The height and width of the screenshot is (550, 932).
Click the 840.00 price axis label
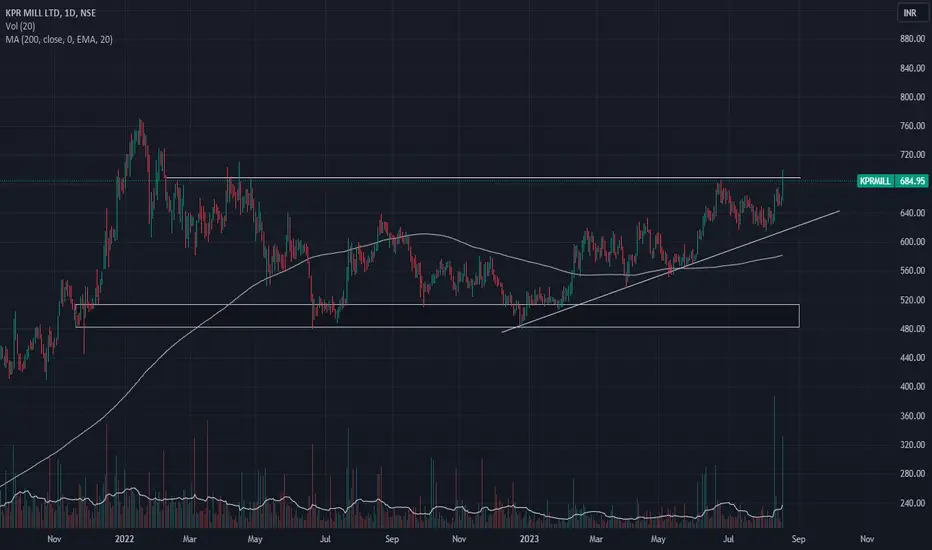[x=912, y=68]
